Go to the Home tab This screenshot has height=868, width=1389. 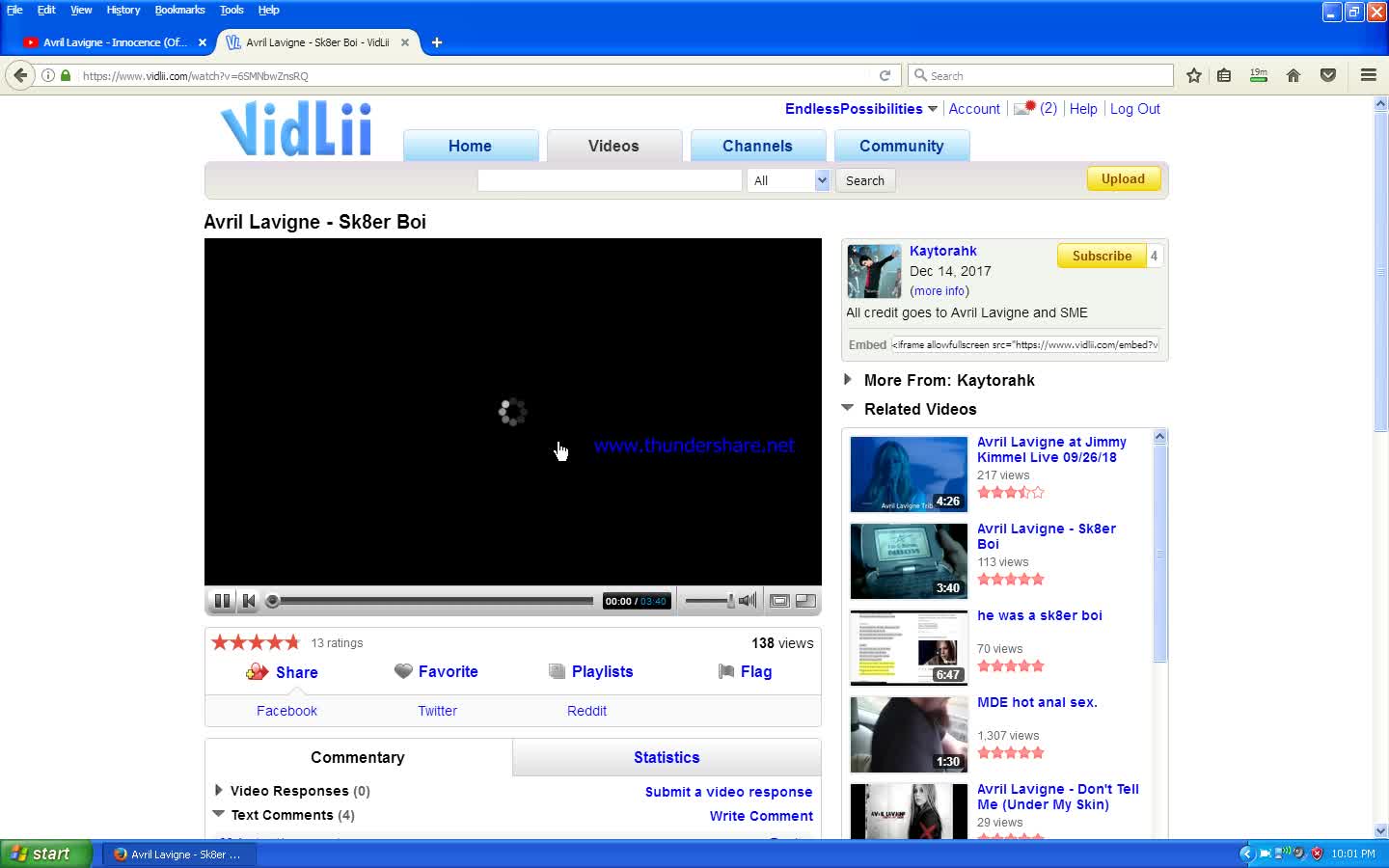pos(471,146)
